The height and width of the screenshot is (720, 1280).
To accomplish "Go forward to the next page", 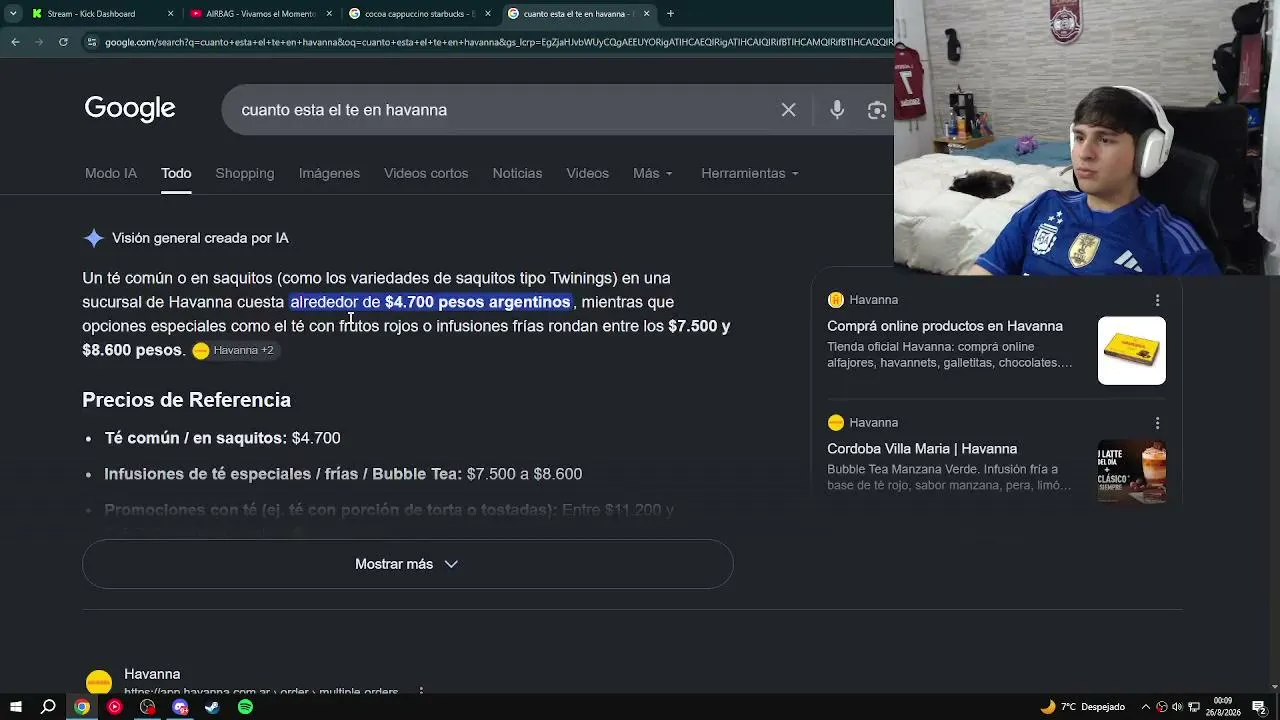I will pyautogui.click(x=39, y=42).
